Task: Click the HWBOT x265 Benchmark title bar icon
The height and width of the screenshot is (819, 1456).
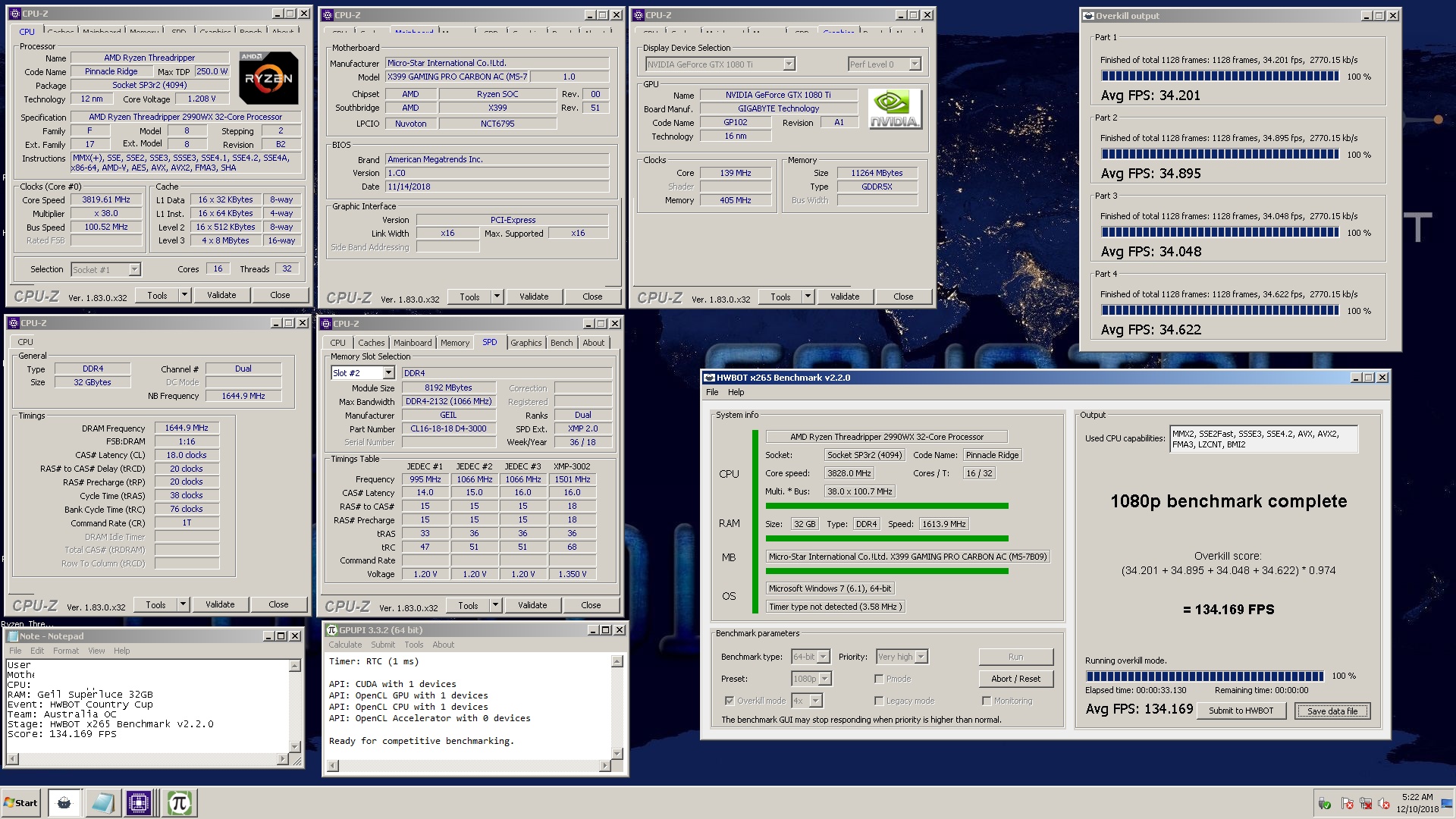Action: click(x=710, y=378)
